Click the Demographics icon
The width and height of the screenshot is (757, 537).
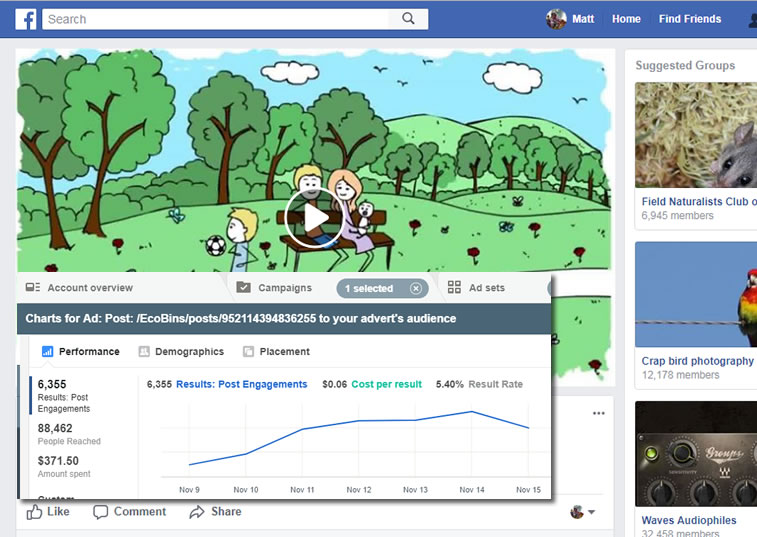[144, 352]
